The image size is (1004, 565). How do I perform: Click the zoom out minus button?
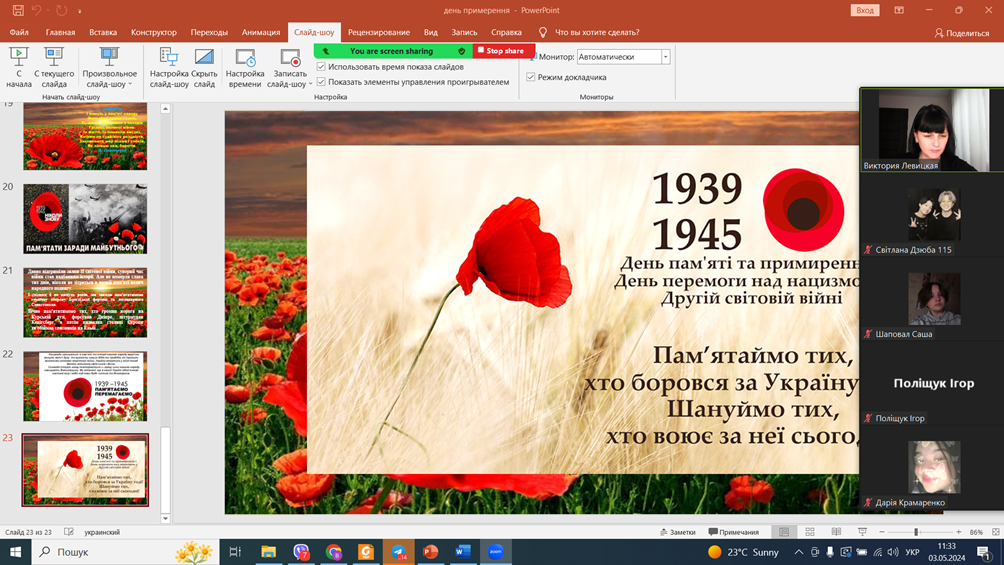[x=882, y=532]
